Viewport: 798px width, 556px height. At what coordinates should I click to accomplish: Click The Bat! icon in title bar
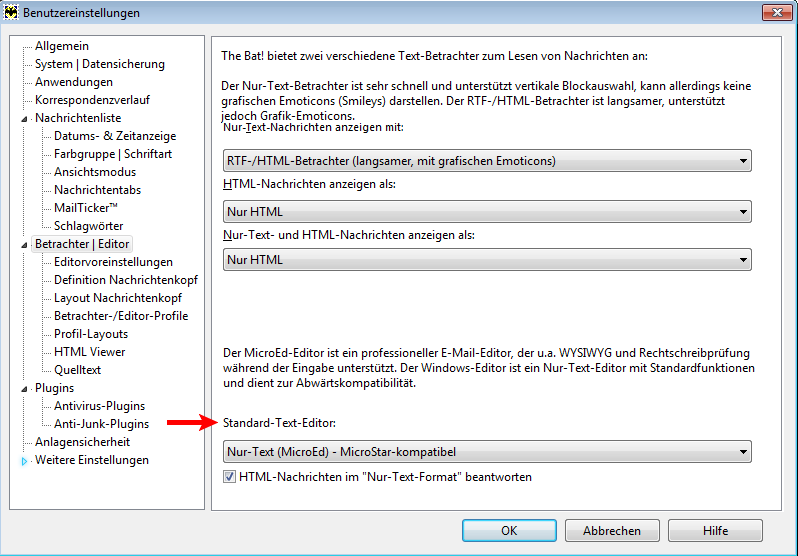(11, 12)
